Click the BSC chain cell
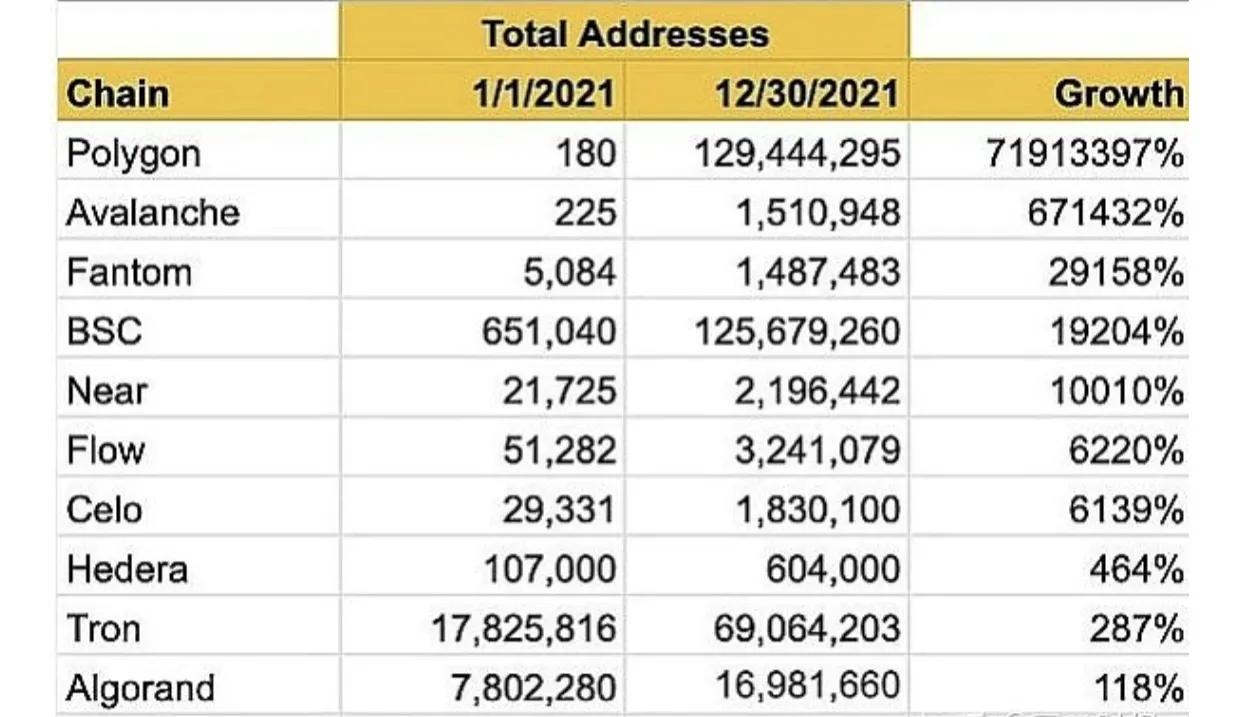This screenshot has width=1236, height=717. point(104,331)
